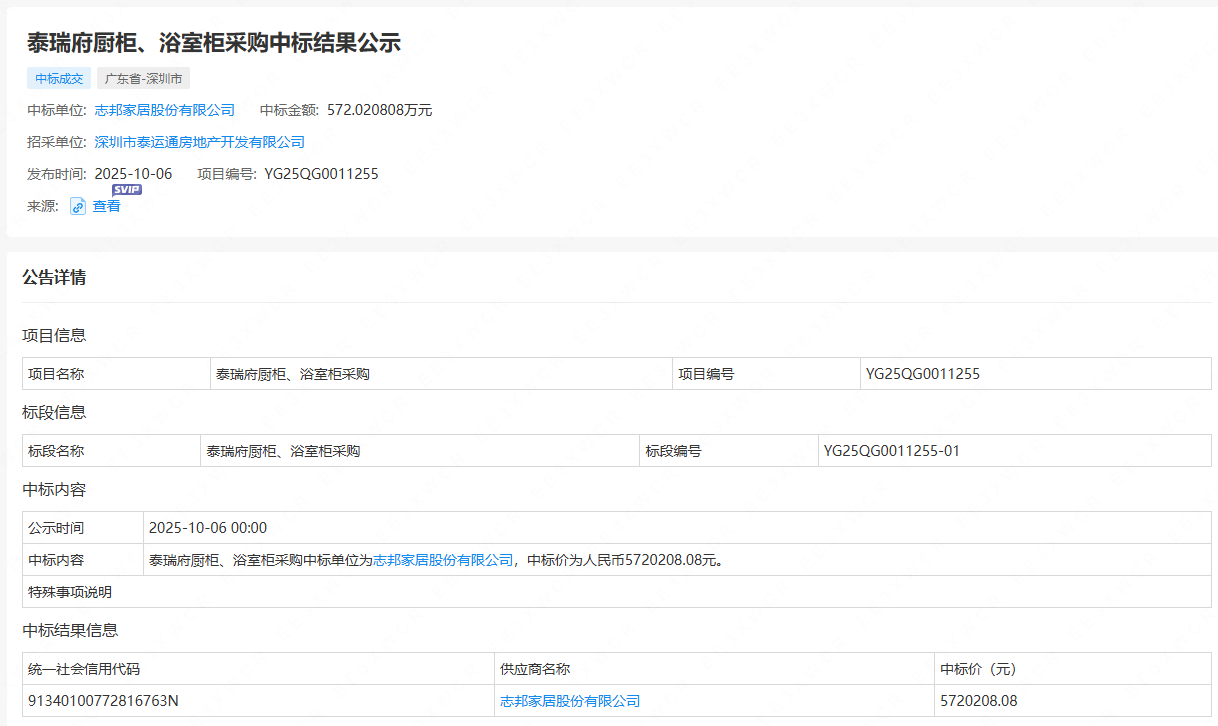Click 项目编号 value beside the publish date
Viewport: 1218px width, 726px height.
coord(321,174)
